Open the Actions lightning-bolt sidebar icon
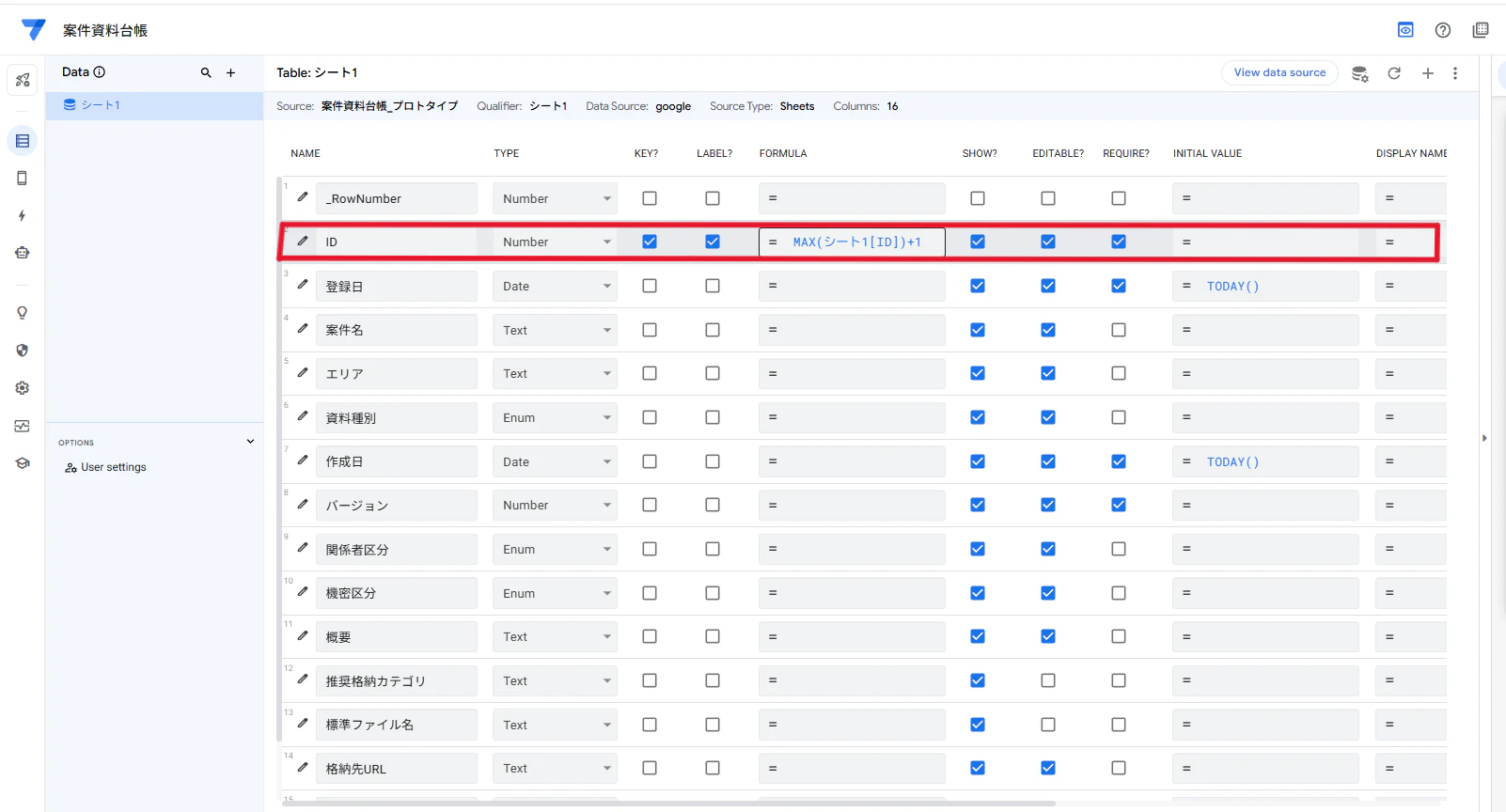Viewport: 1506px width, 812px height. pyautogui.click(x=23, y=215)
